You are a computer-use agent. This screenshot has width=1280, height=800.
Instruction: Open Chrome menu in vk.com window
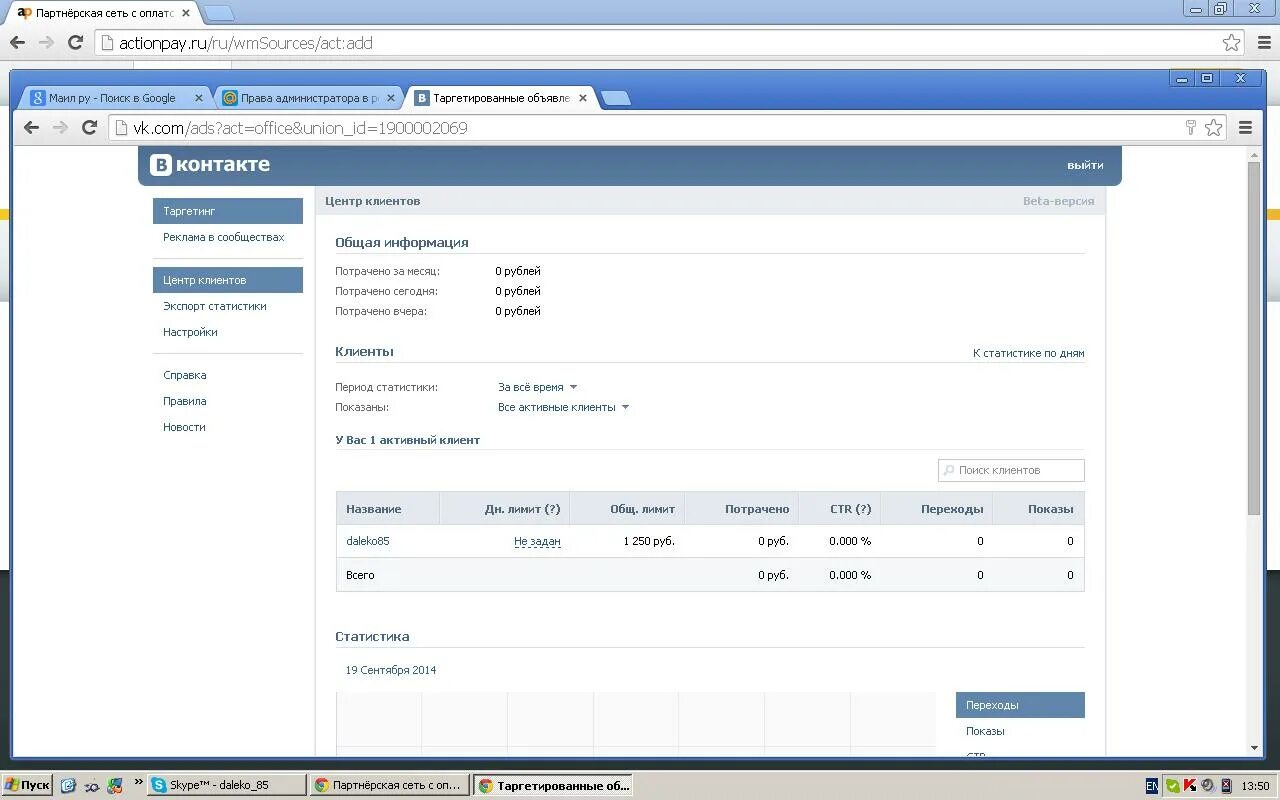tap(1245, 127)
